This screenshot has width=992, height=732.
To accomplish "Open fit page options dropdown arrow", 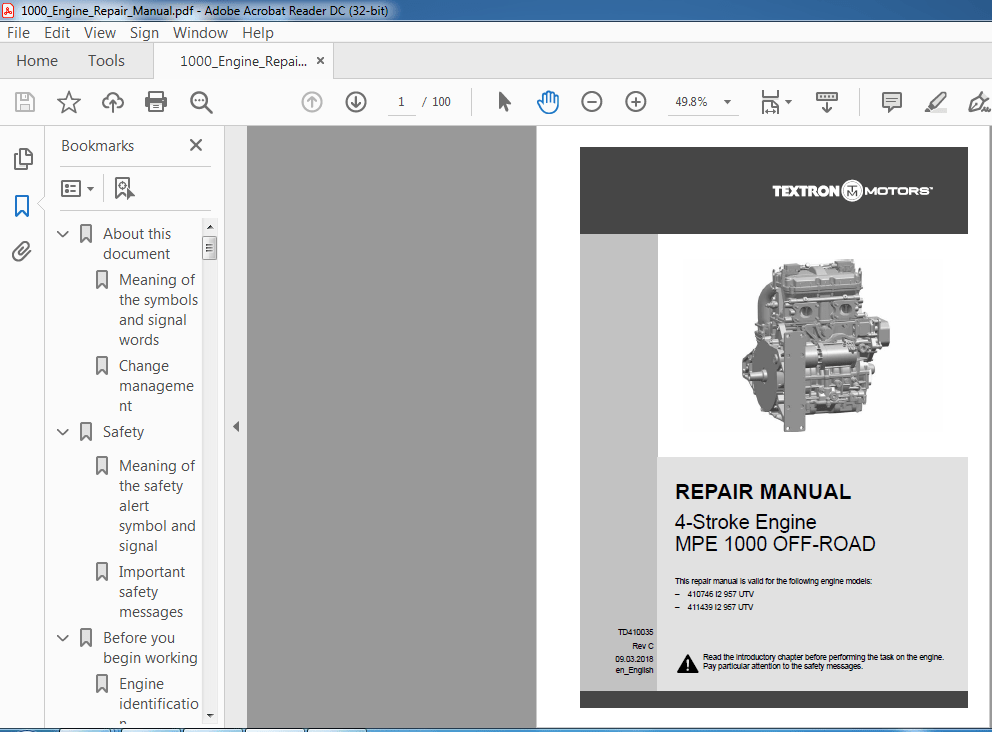I will [x=788, y=102].
